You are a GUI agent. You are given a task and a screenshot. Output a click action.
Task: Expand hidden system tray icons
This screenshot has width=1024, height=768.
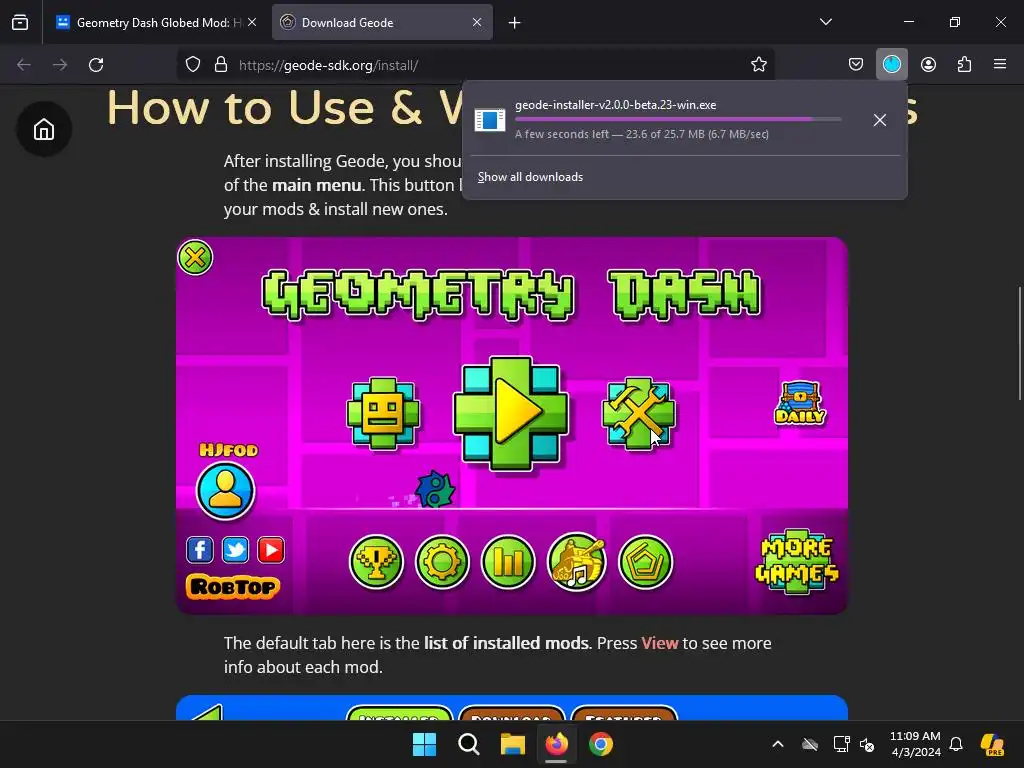(778, 744)
